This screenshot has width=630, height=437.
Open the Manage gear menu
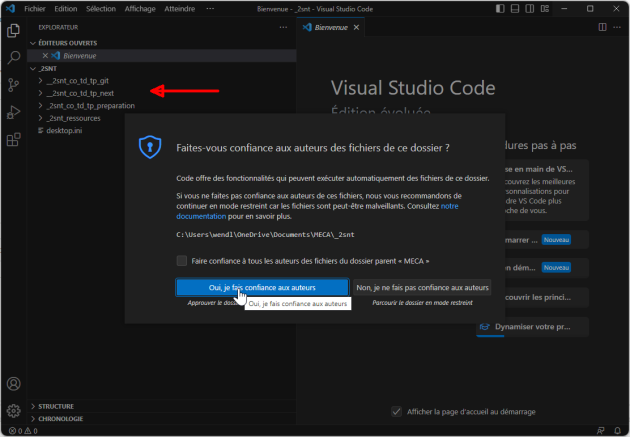tap(14, 410)
